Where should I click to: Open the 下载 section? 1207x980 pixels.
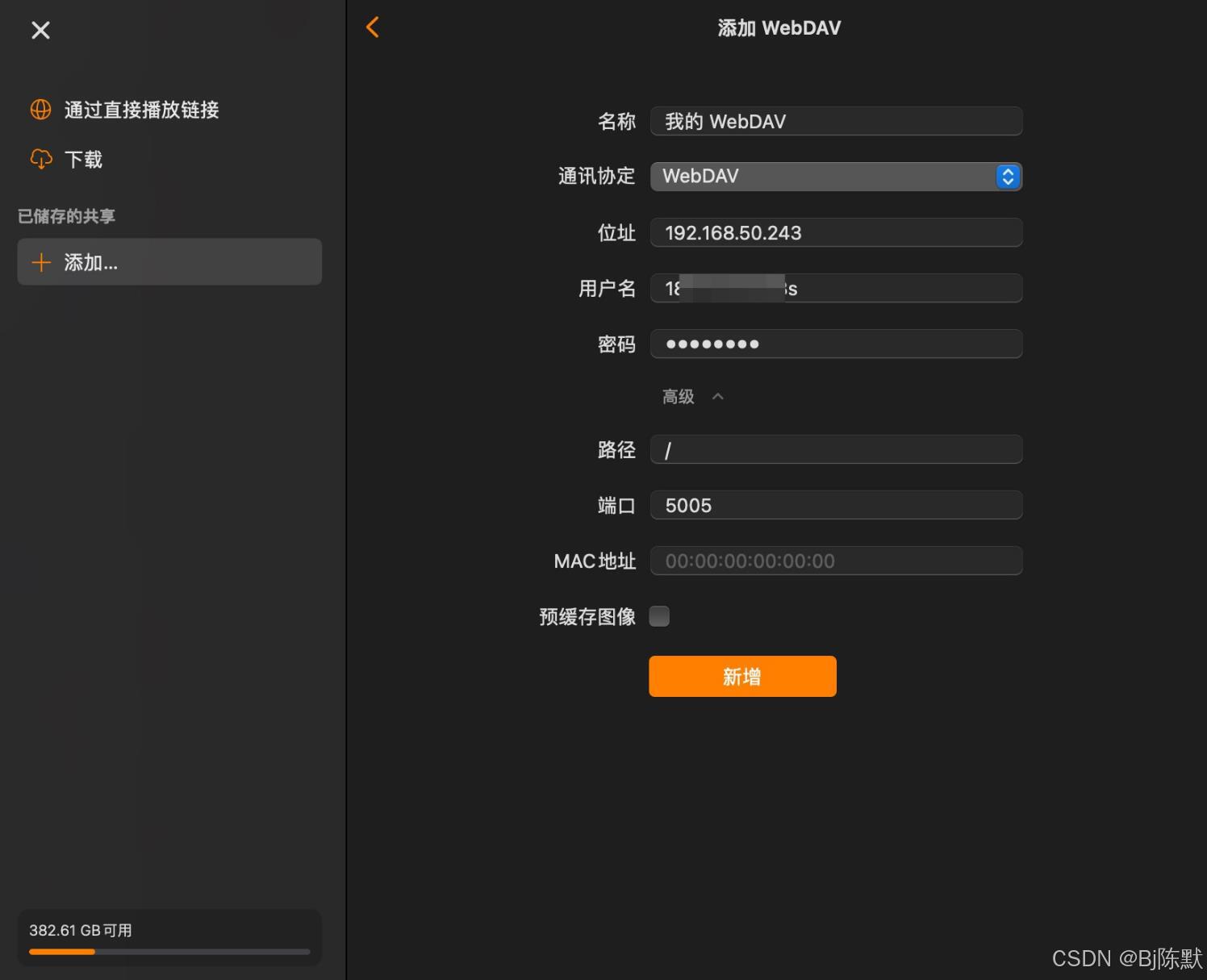point(83,160)
